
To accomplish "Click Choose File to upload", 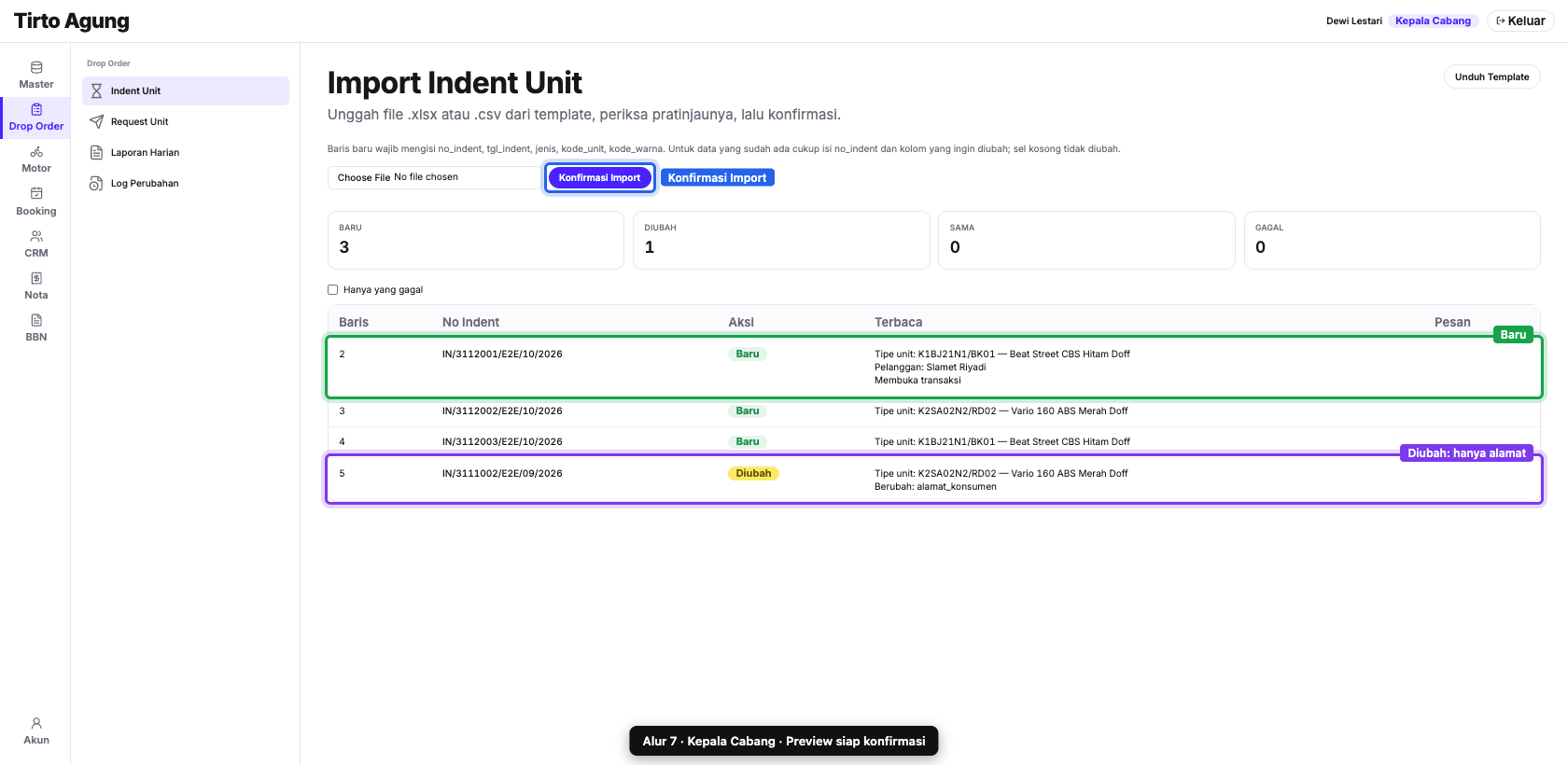I will click(364, 177).
